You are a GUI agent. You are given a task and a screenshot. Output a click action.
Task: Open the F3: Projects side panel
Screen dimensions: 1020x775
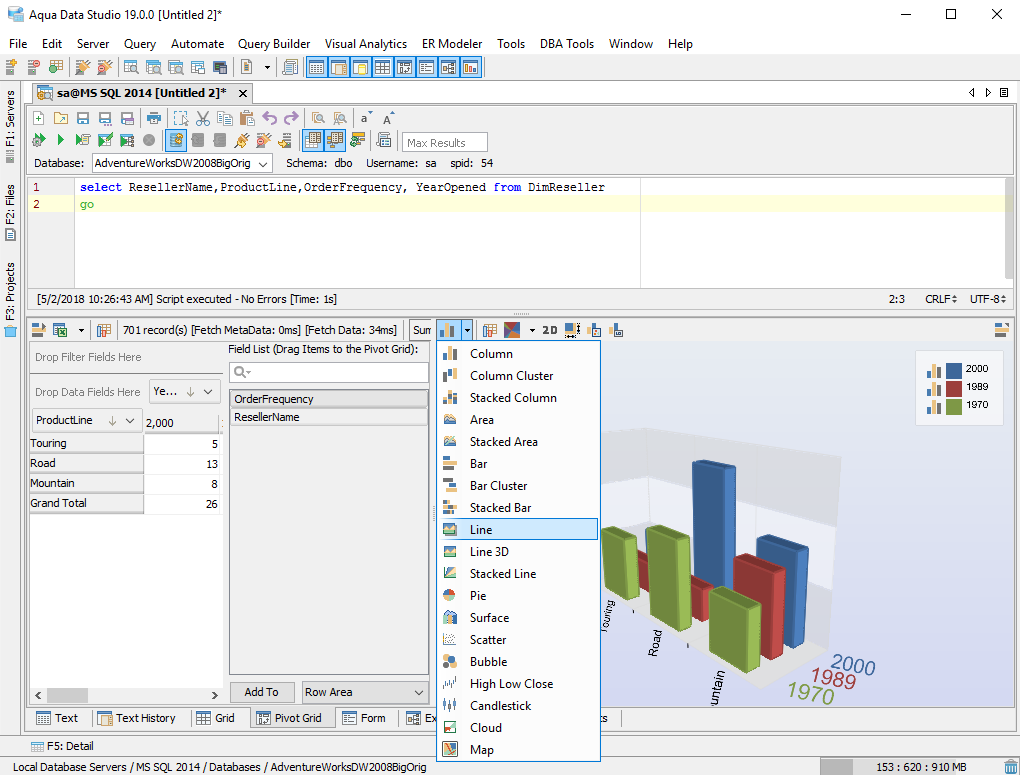point(10,299)
